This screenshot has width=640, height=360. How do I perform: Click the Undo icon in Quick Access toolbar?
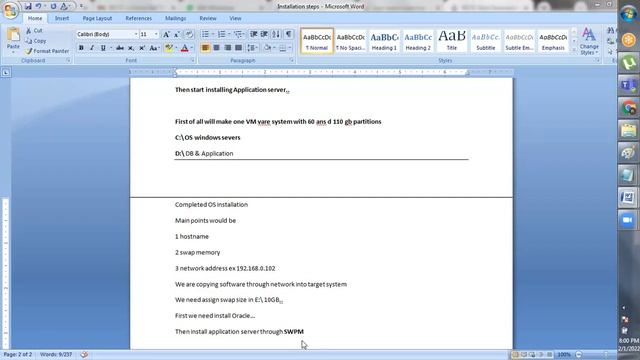click(x=38, y=6)
